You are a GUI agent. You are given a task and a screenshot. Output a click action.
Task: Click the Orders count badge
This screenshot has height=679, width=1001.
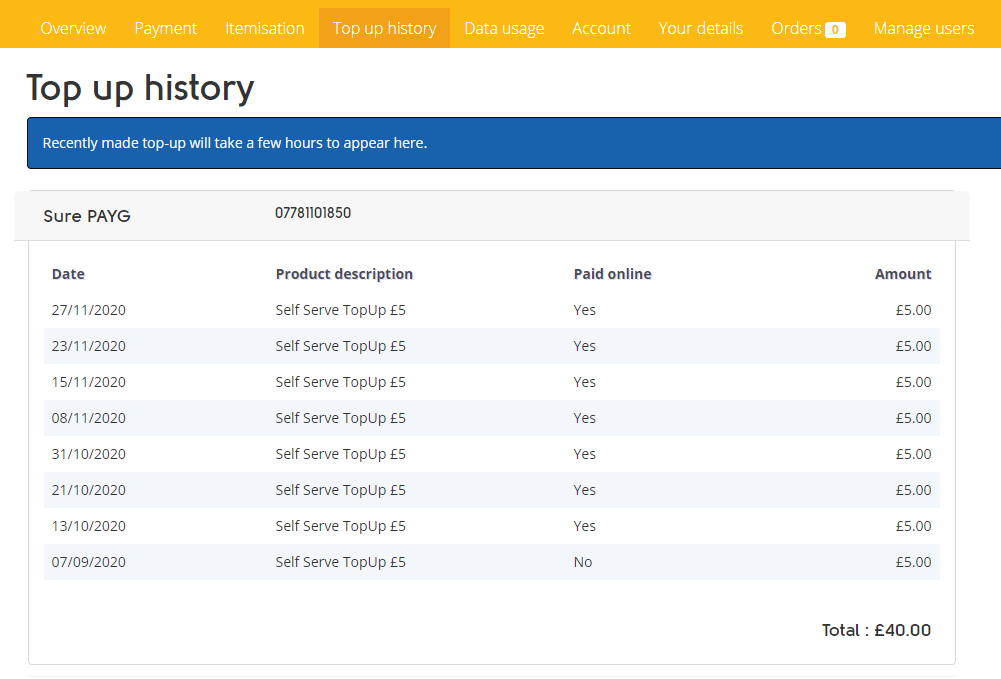835,30
